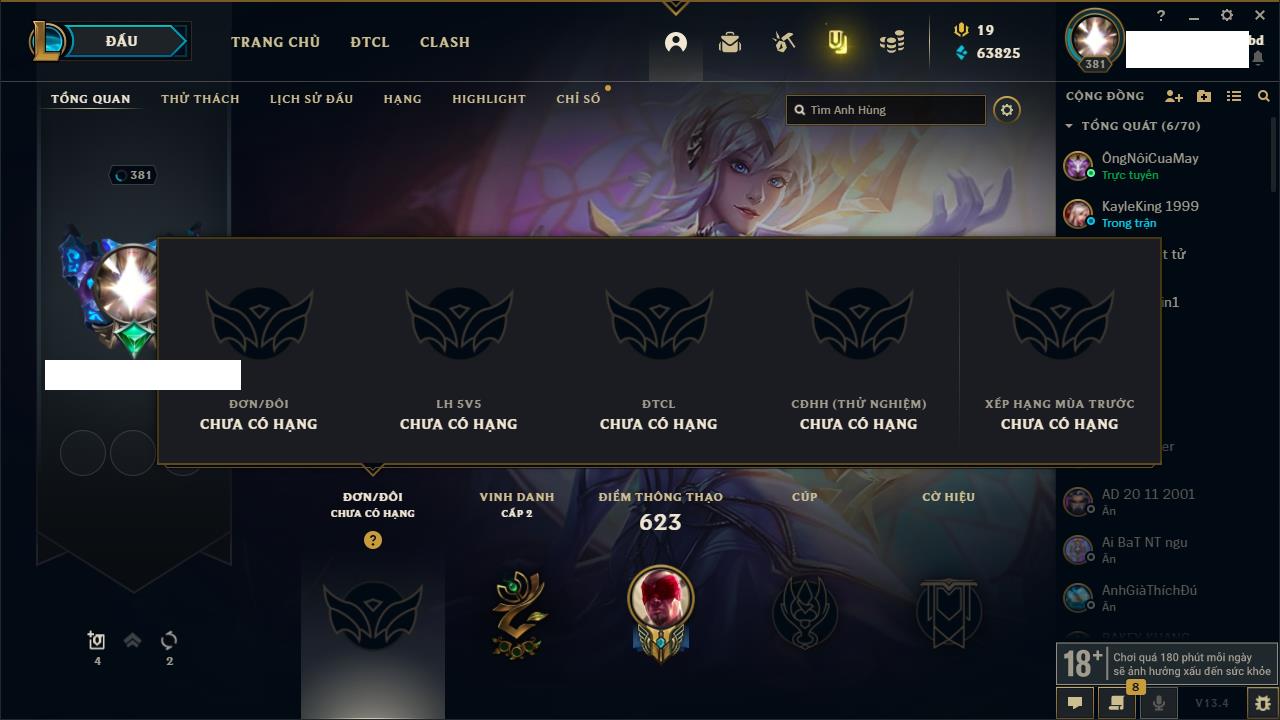The image size is (1280, 720).
Task: Switch to the Lịch Sử Đấu tab
Action: click(311, 99)
